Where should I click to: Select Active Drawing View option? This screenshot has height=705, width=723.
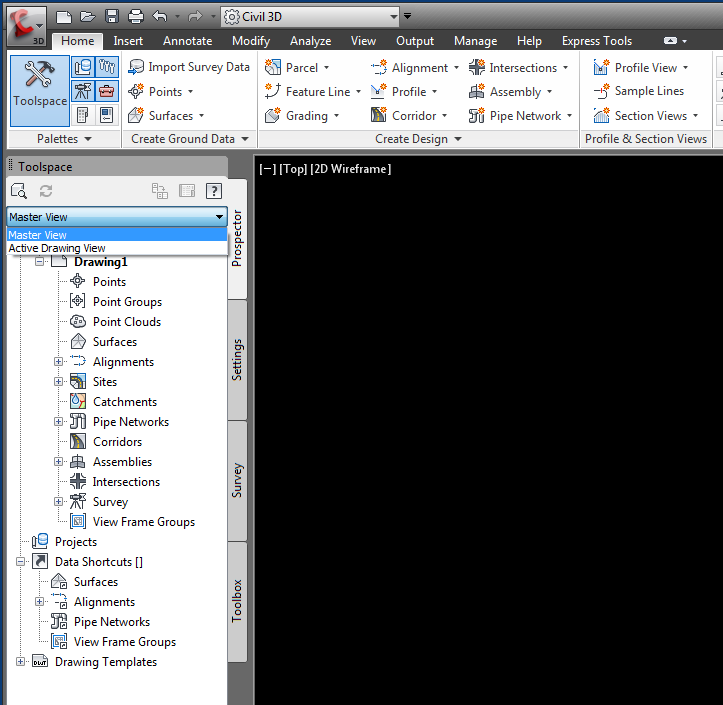(117, 248)
